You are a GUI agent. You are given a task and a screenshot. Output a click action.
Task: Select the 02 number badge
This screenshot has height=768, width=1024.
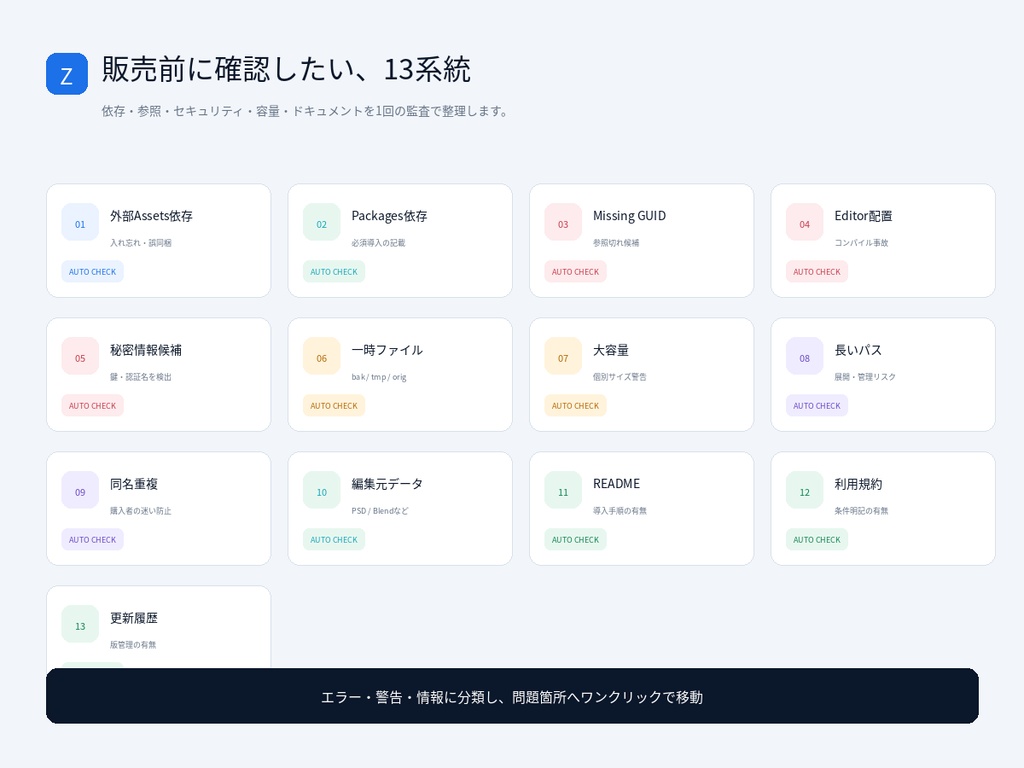[x=321, y=222]
